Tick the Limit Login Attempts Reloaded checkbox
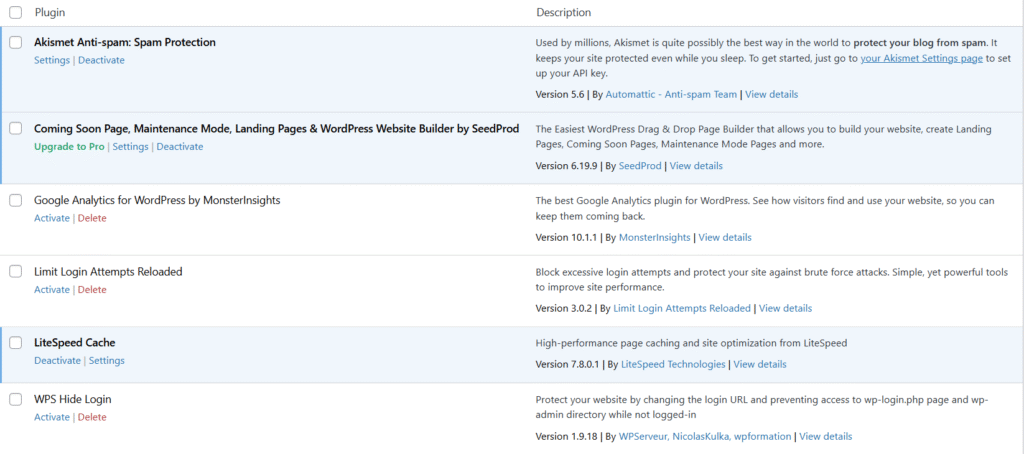The height and width of the screenshot is (454, 1024). tap(16, 272)
